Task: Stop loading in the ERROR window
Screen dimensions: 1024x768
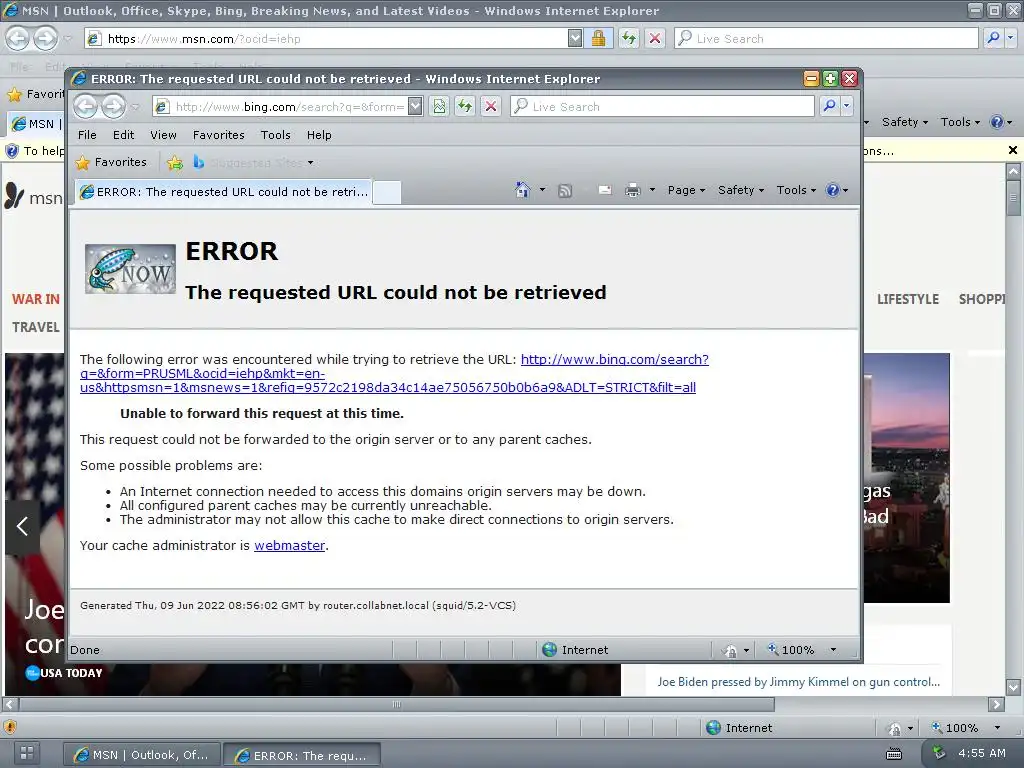Action: click(x=491, y=106)
